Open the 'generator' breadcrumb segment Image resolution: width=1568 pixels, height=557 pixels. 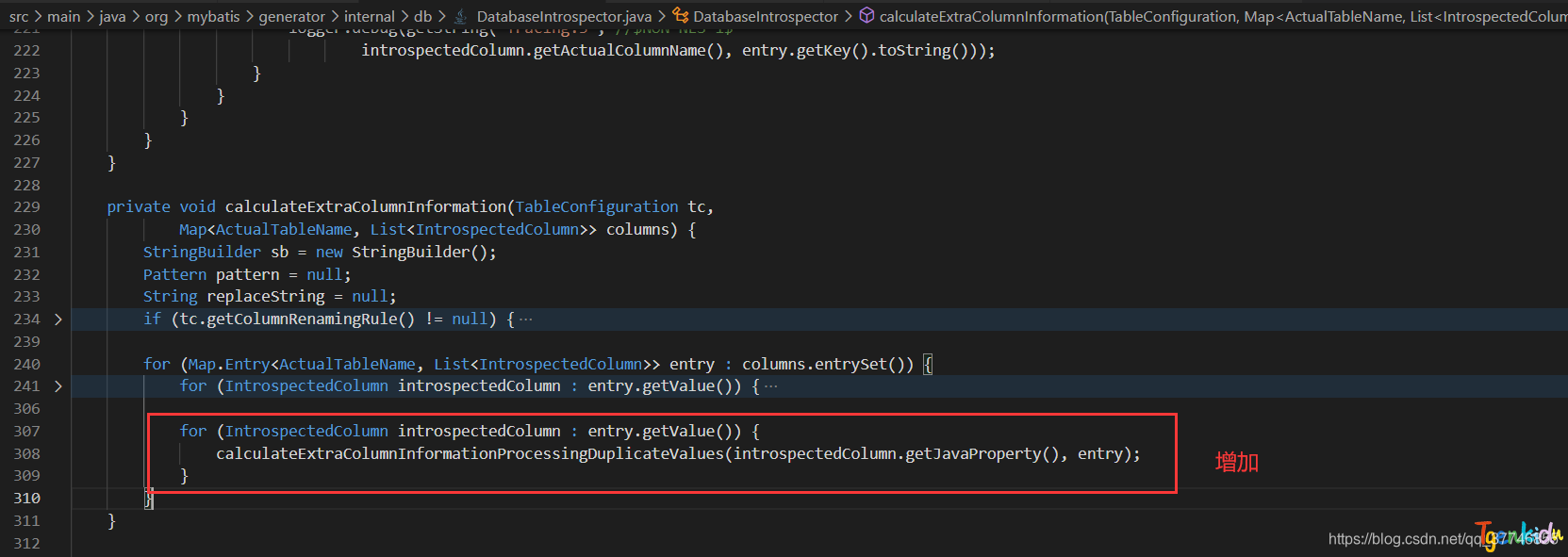click(291, 16)
